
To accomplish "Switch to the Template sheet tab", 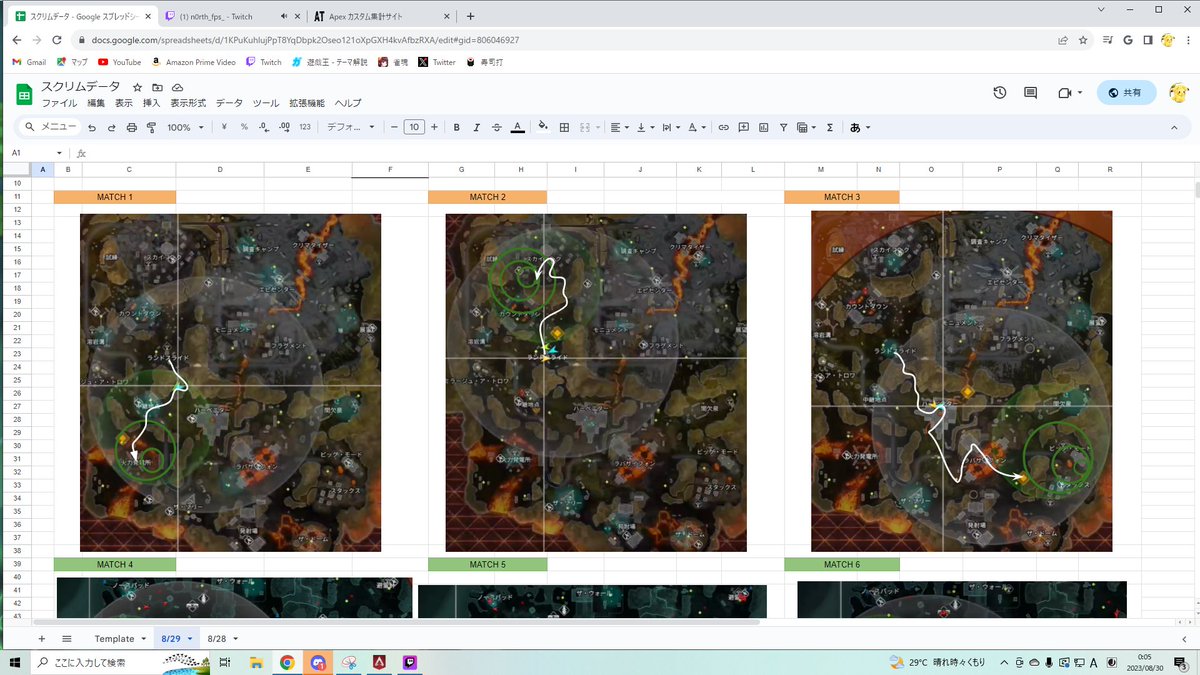I will click(114, 638).
